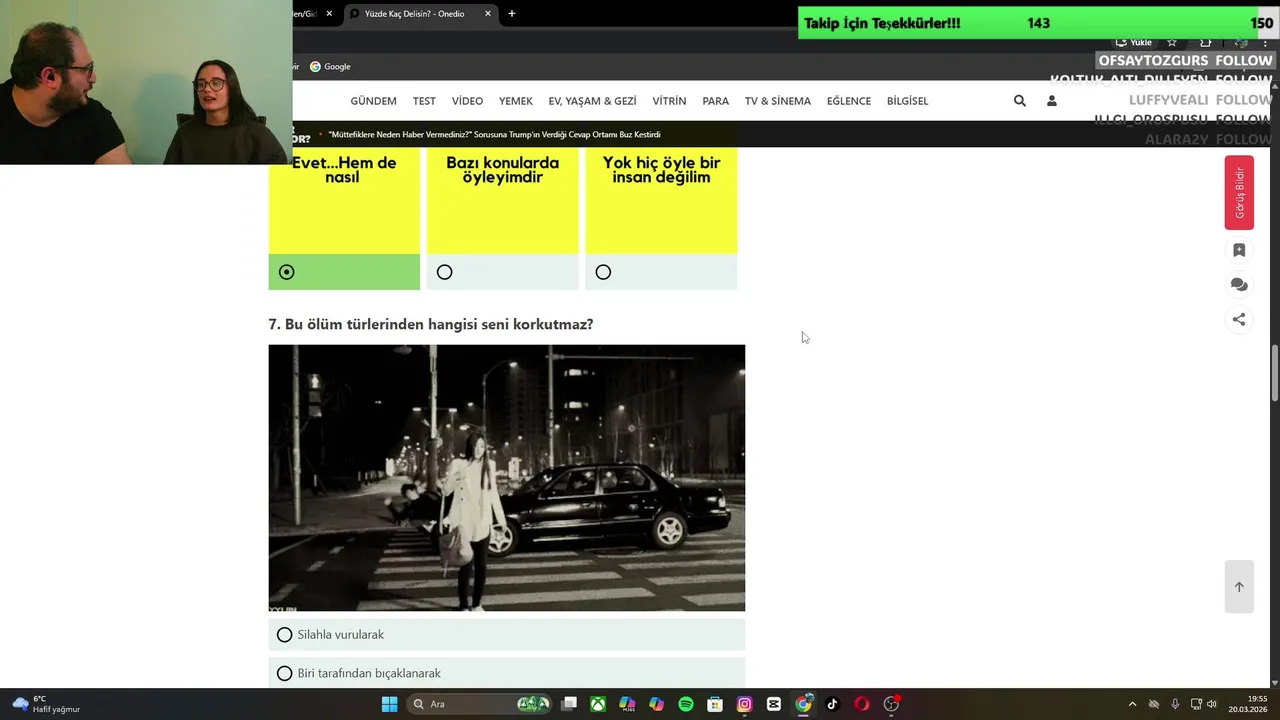Image resolution: width=1280 pixels, height=720 pixels.
Task: Open the user account profile icon
Action: (x=1051, y=101)
